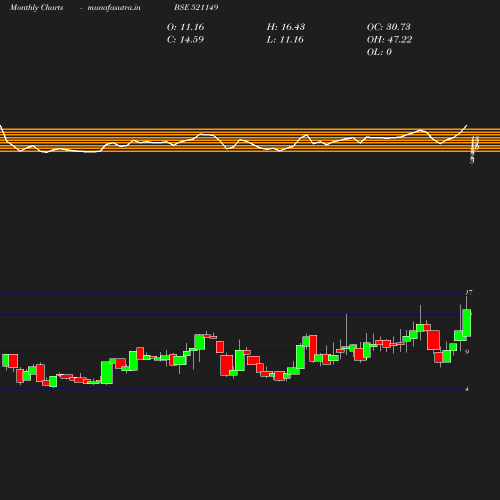
Task: Click the price axis label "9"
Action: click(x=467, y=352)
